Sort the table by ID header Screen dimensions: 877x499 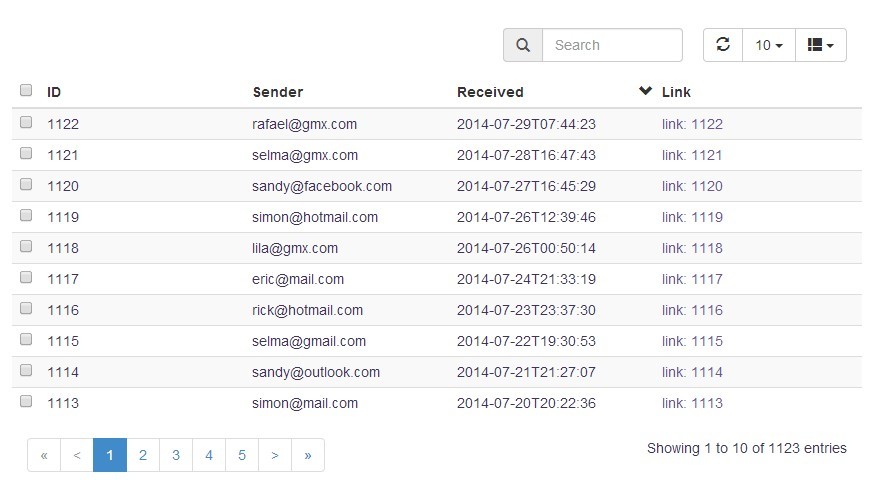54,92
